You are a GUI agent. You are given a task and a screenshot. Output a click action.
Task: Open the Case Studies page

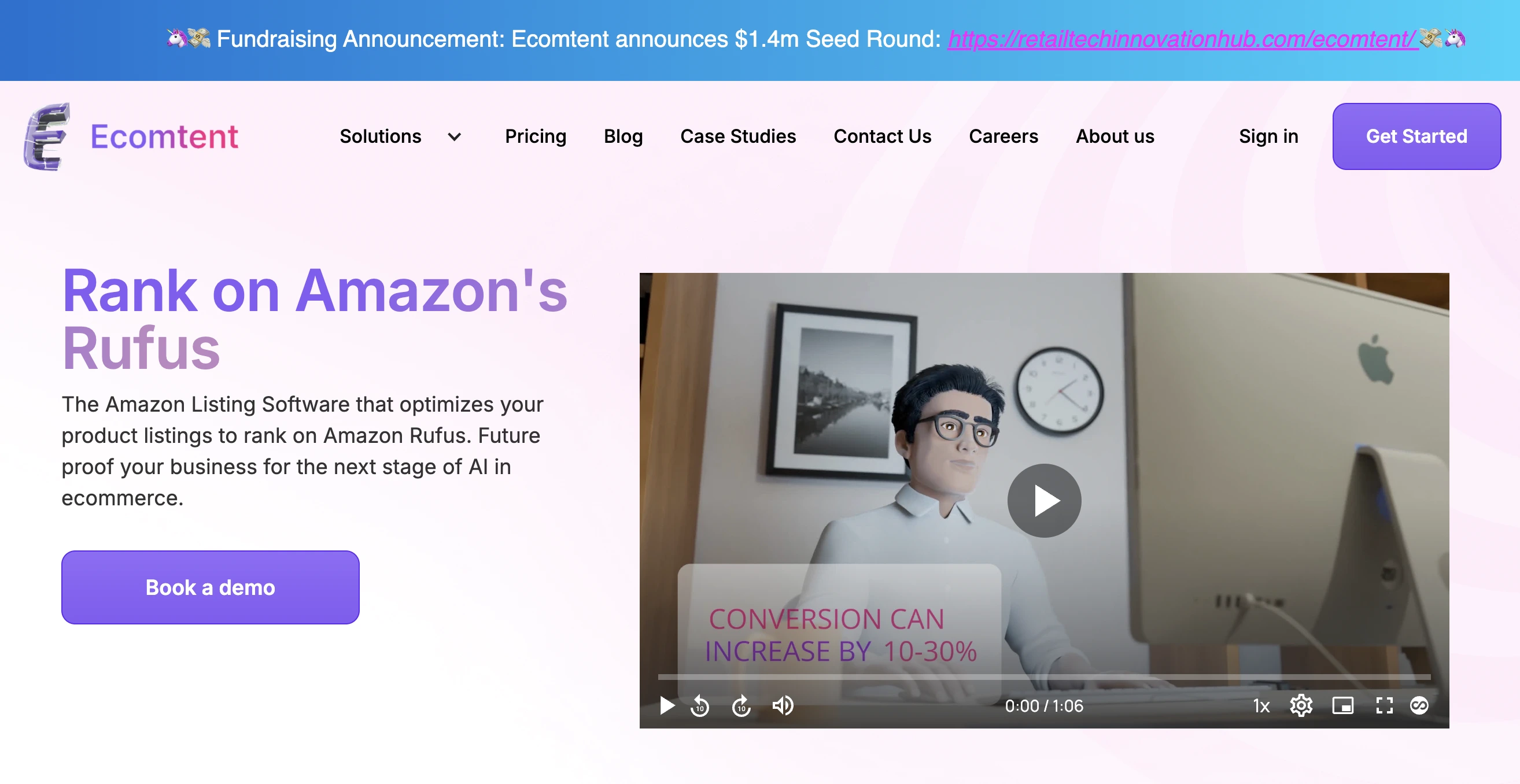738,136
